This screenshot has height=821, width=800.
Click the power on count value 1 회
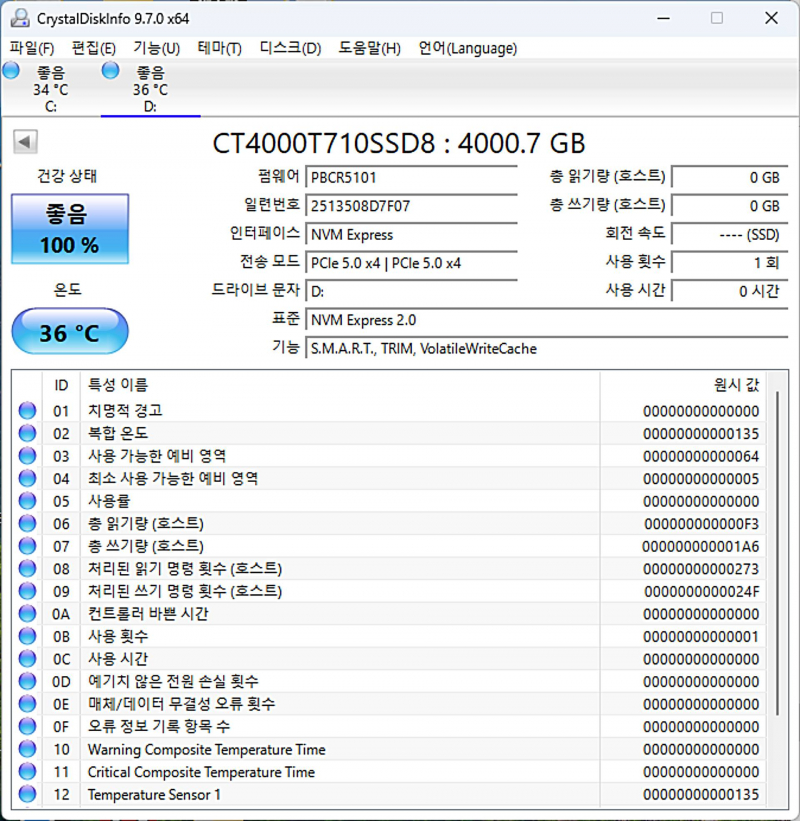click(x=729, y=263)
